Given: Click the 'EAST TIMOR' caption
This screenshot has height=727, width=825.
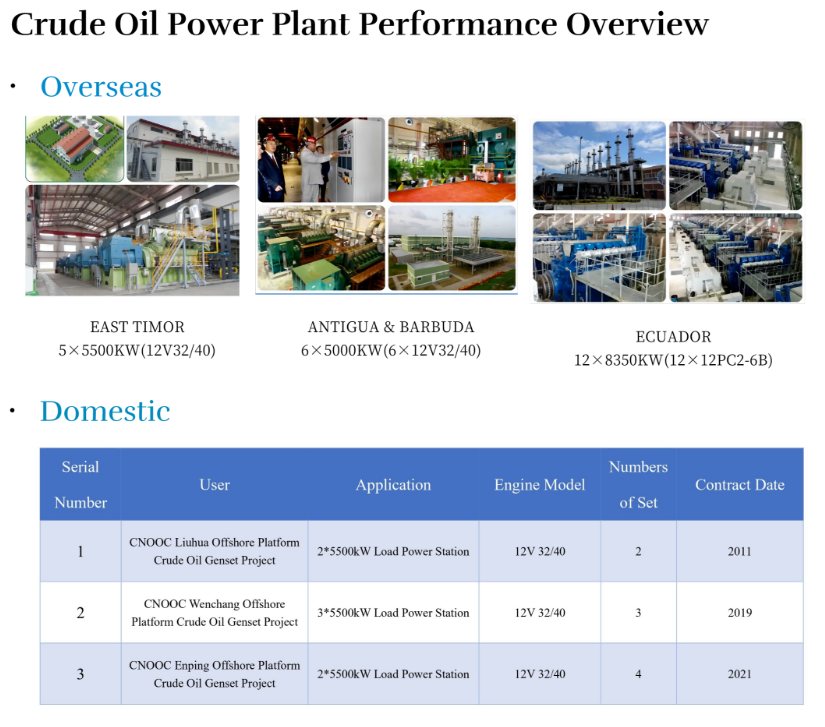Looking at the screenshot, I should (137, 327).
